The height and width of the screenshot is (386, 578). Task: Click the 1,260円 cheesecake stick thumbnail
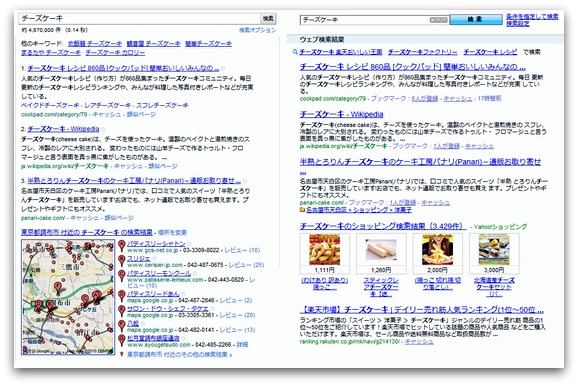pos(381,250)
